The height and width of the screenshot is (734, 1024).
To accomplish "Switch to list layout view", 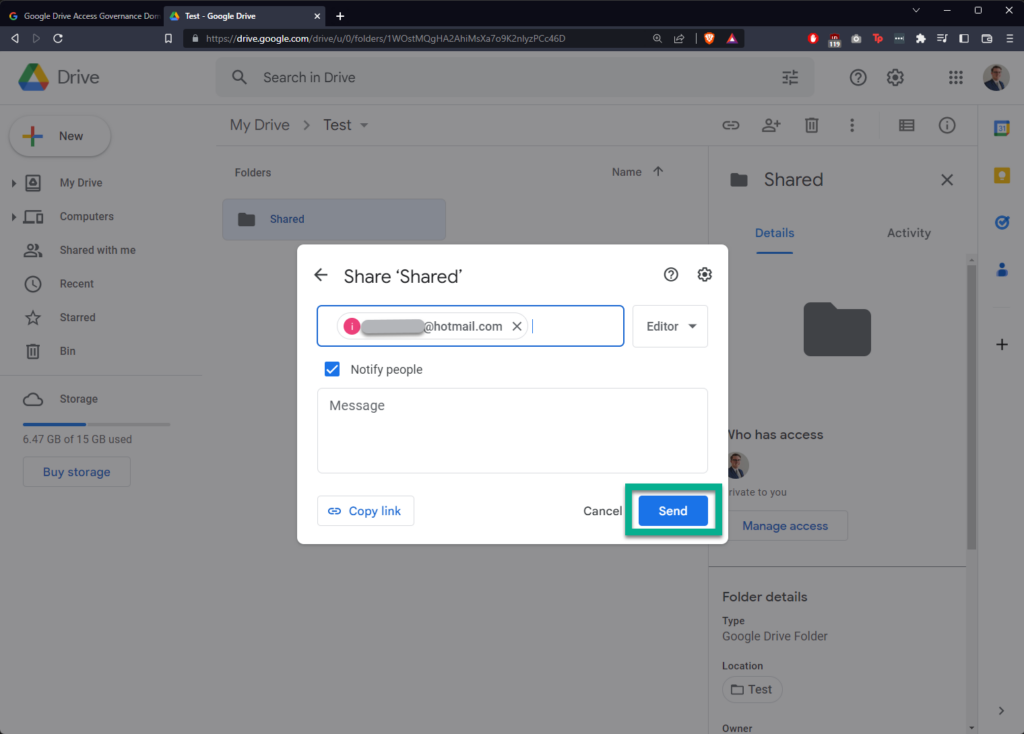I will click(x=906, y=125).
